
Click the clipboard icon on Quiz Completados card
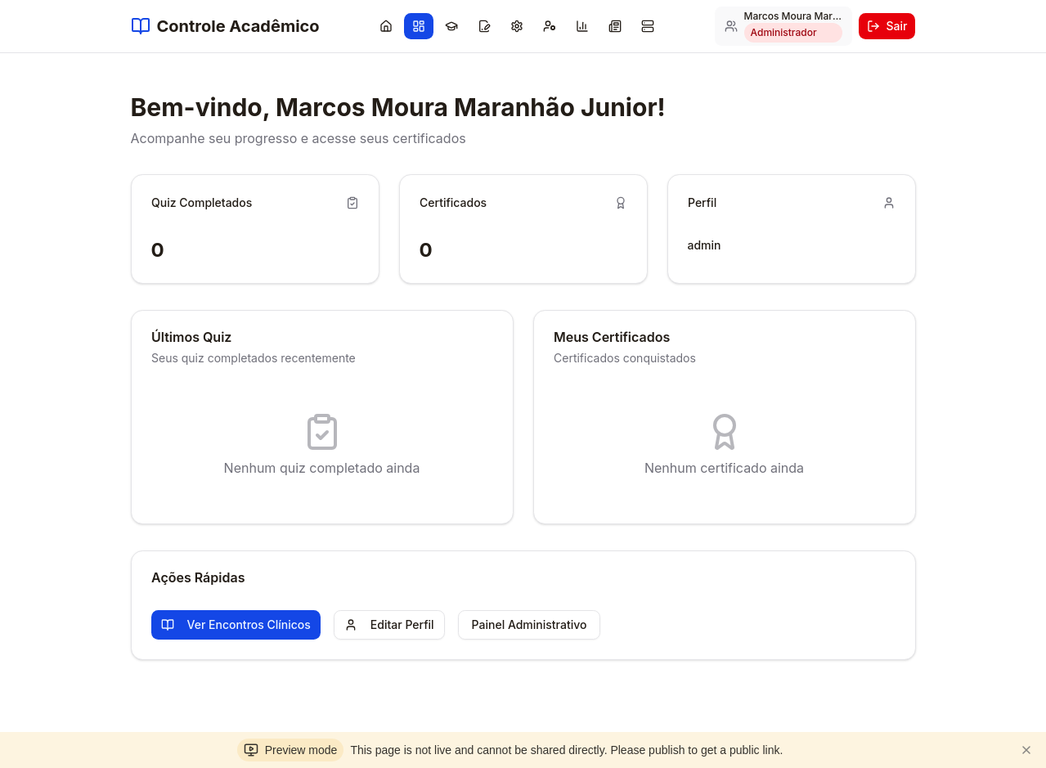coord(352,202)
